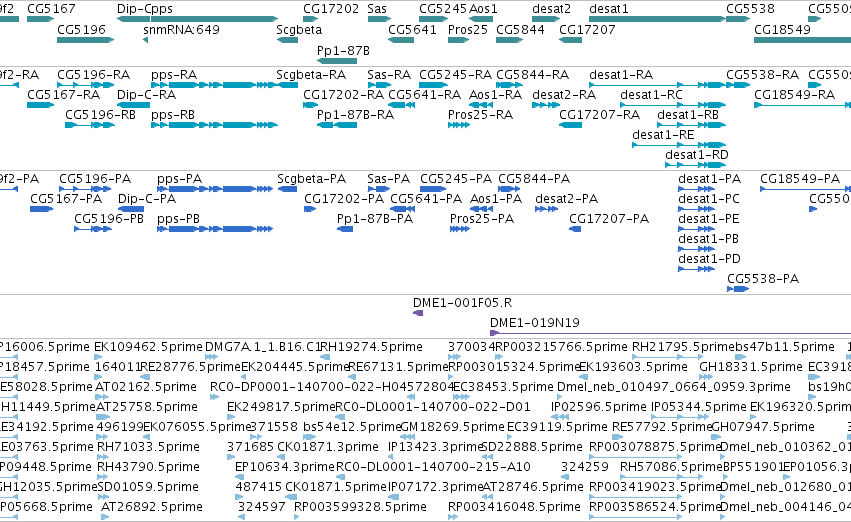
Task: Select the desat1-RE transcript label
Action: pos(663,135)
